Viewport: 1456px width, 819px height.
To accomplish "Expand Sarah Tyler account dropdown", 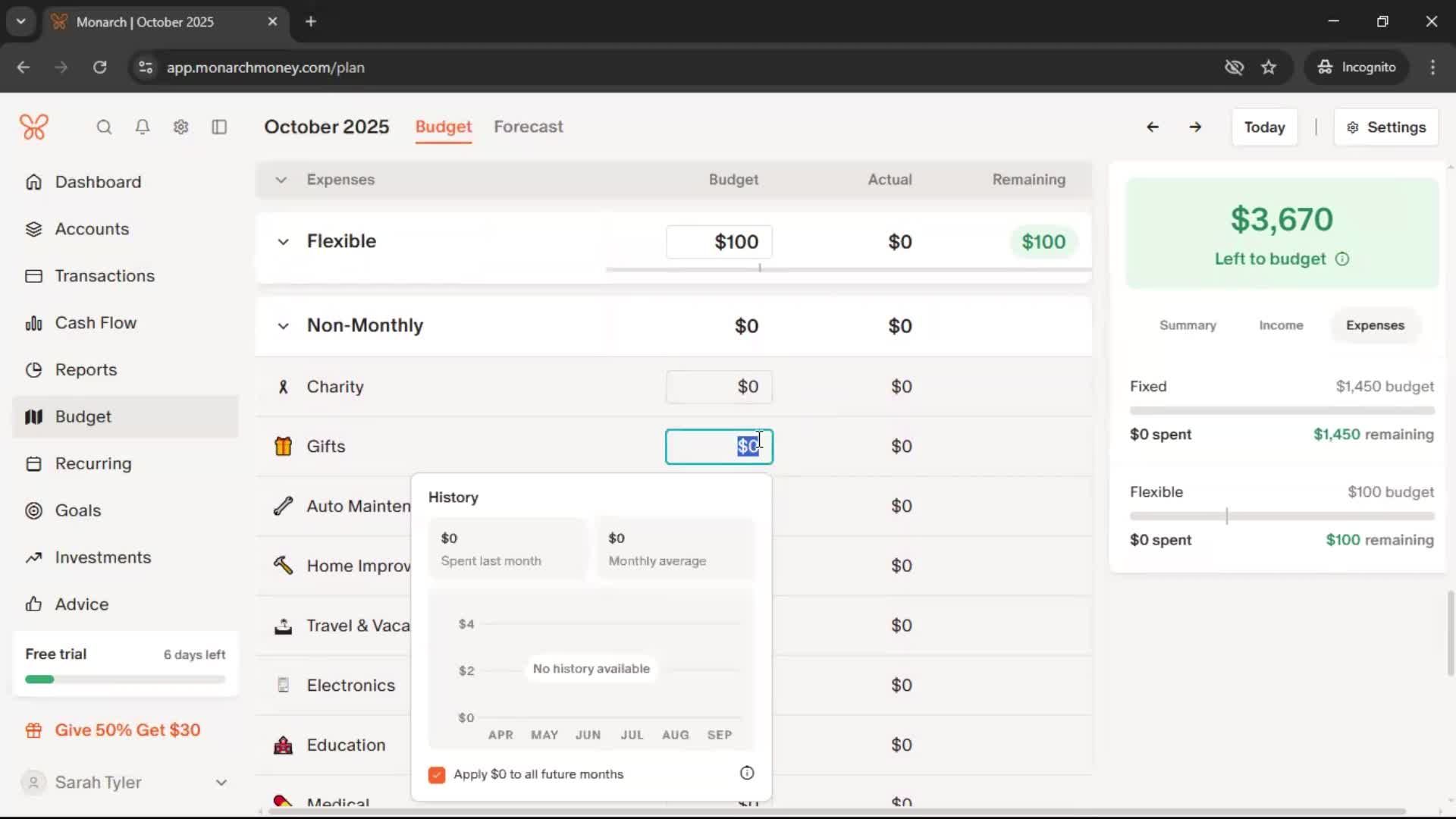I will 221,783.
